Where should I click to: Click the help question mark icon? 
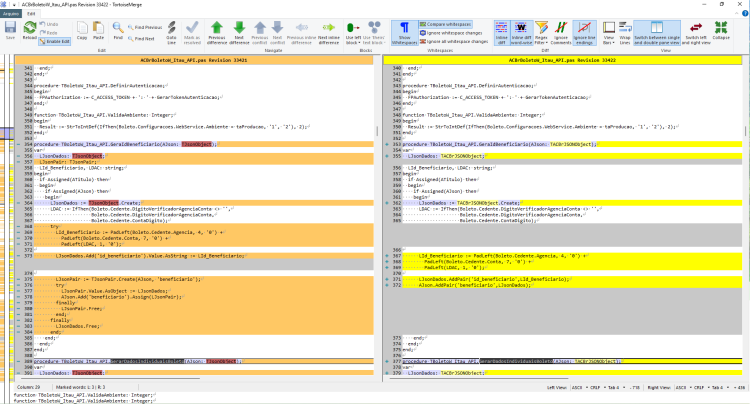745,14
